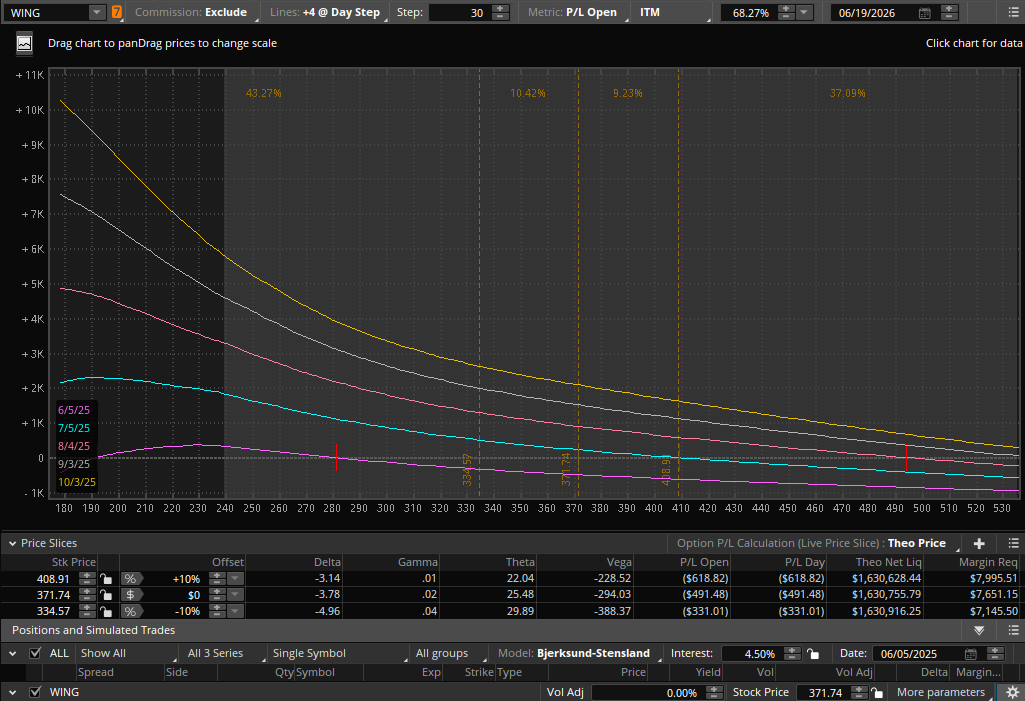This screenshot has width=1025, height=701.
Task: Click the chart data icon beside the pan instructions
Action: (x=23, y=43)
